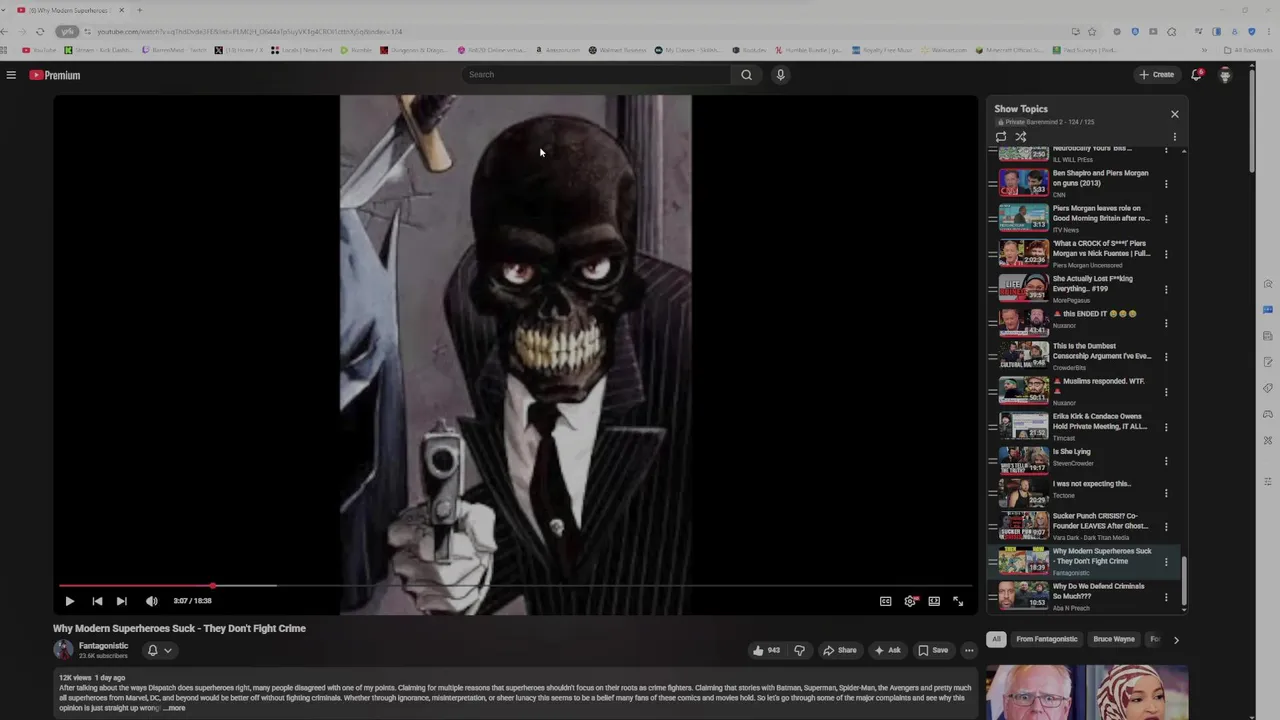Image resolution: width=1280 pixels, height=720 pixels.
Task: Like the video (943 likes)
Action: pos(767,650)
